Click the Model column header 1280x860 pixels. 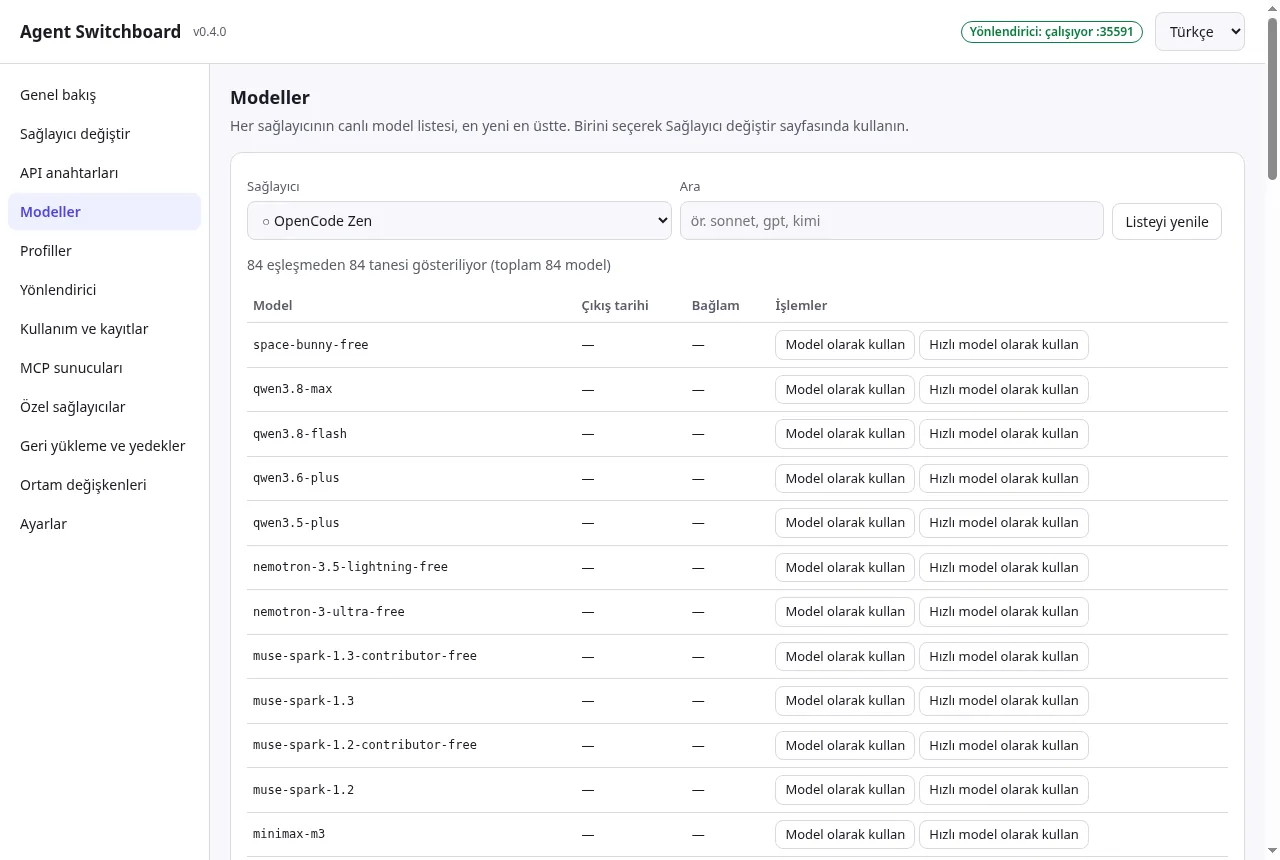click(x=273, y=306)
